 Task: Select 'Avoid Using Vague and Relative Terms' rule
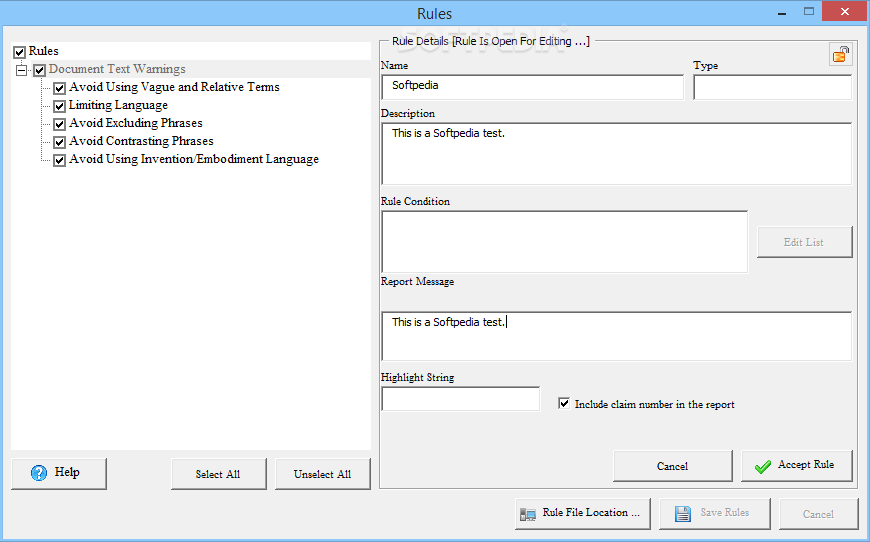(174, 87)
